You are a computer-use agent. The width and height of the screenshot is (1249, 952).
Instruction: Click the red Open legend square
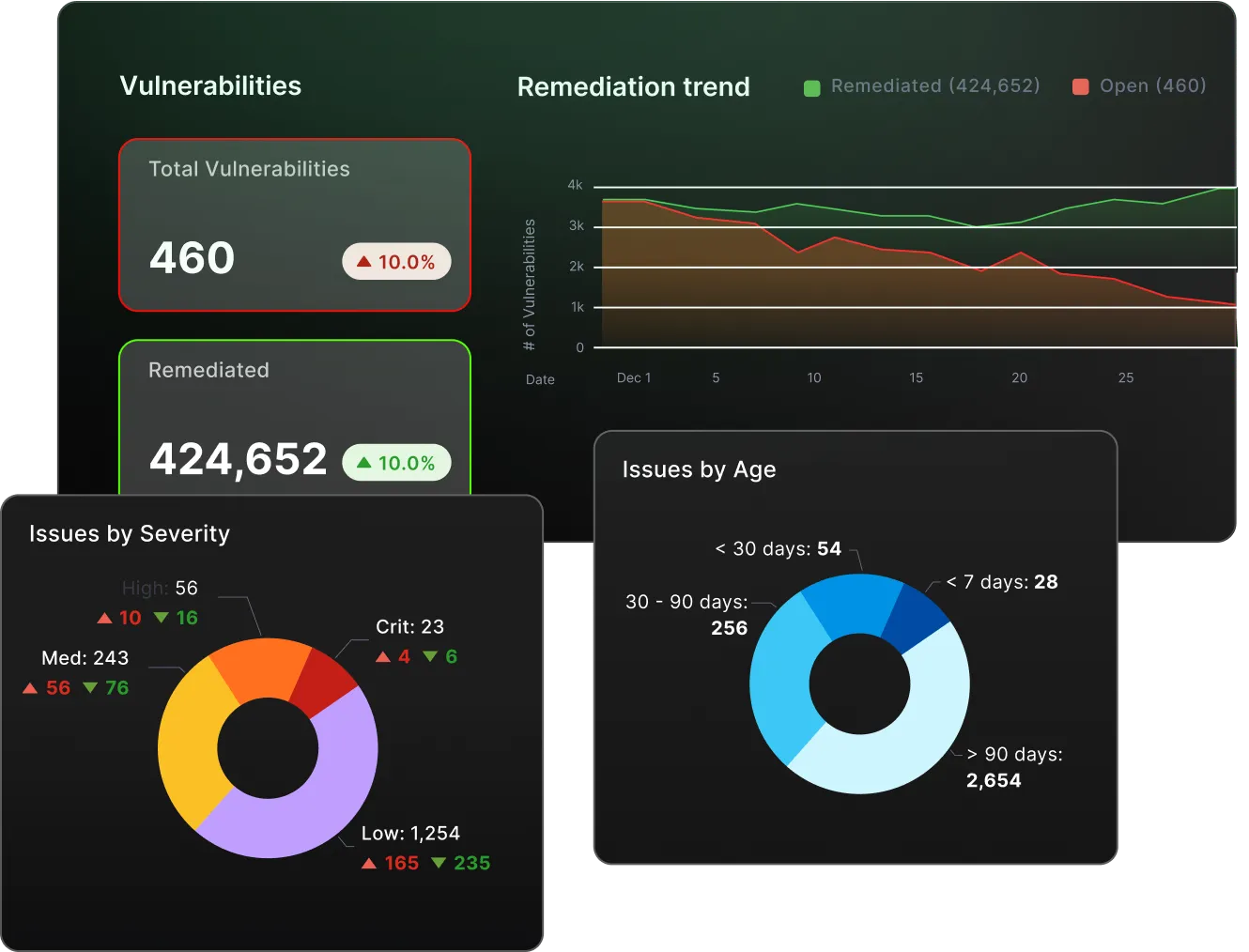click(1083, 86)
